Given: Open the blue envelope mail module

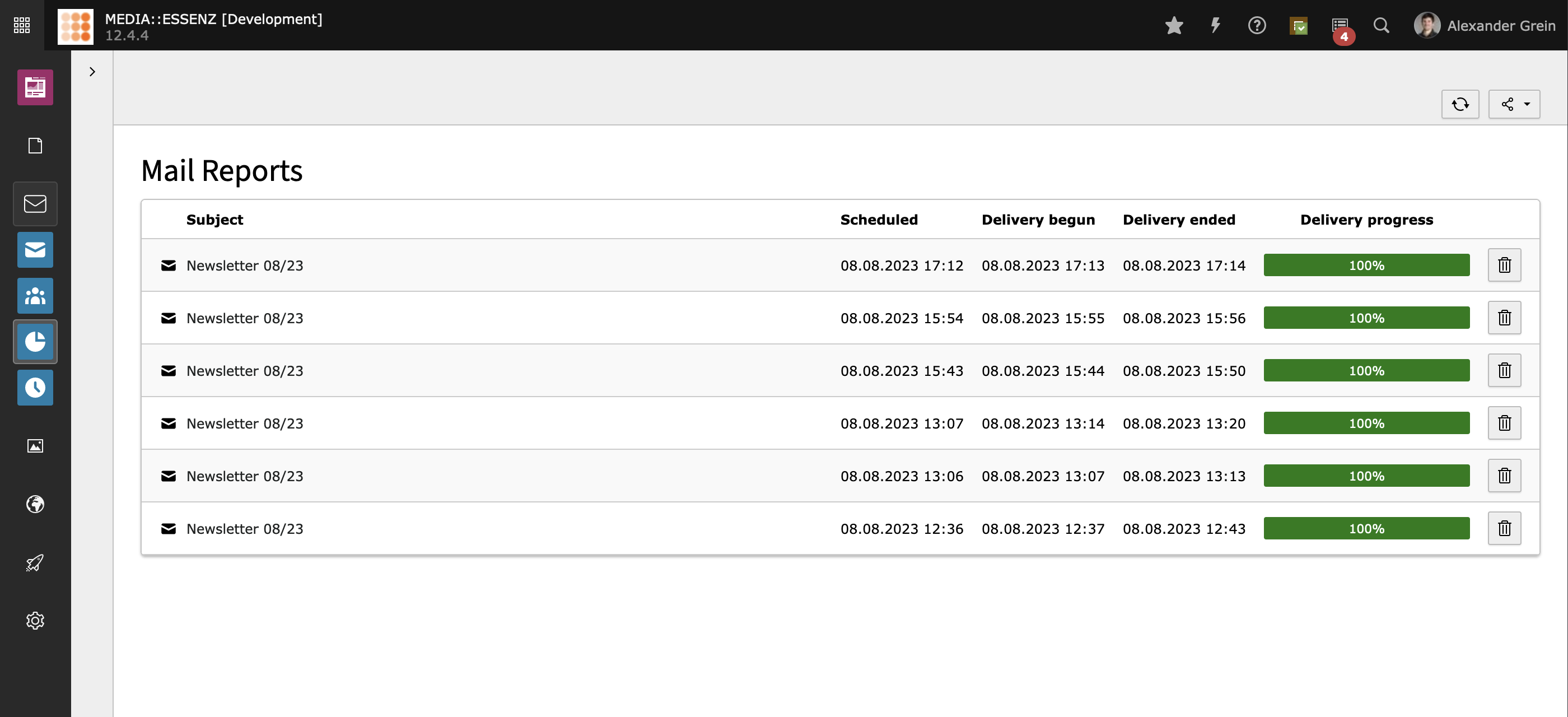Looking at the screenshot, I should tap(35, 250).
